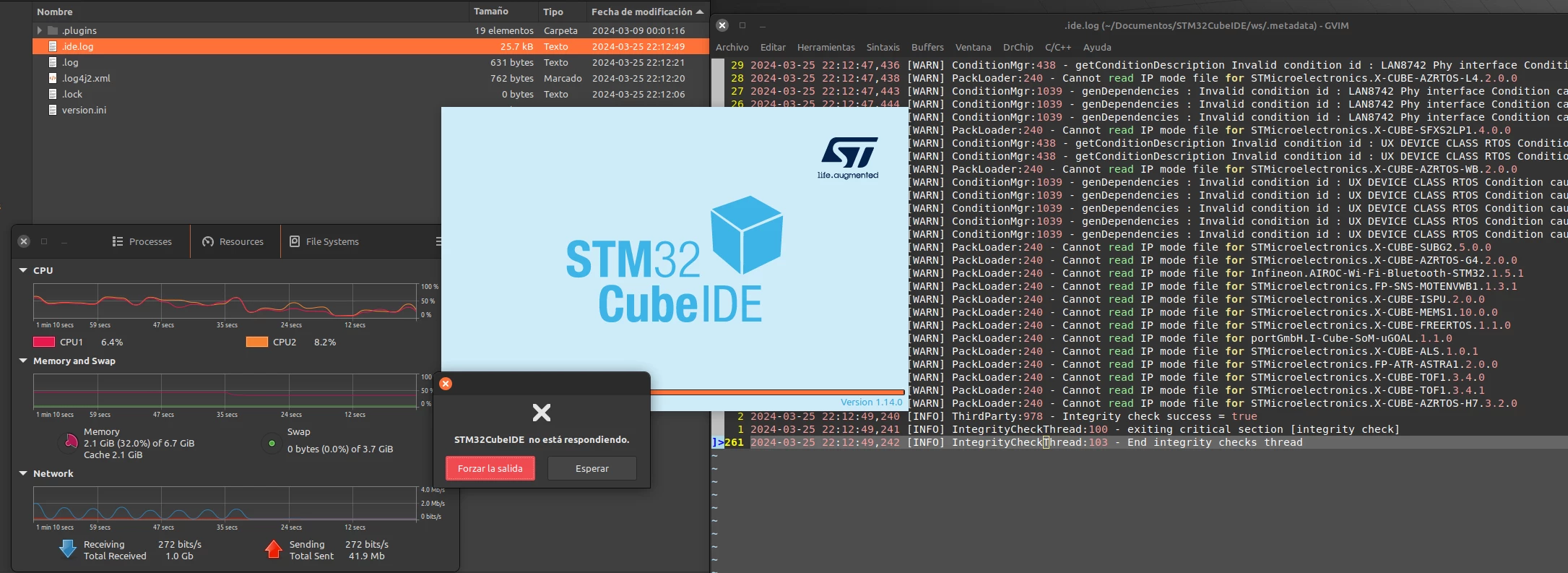
Task: Close the GVIM window with its red button
Action: click(x=722, y=25)
